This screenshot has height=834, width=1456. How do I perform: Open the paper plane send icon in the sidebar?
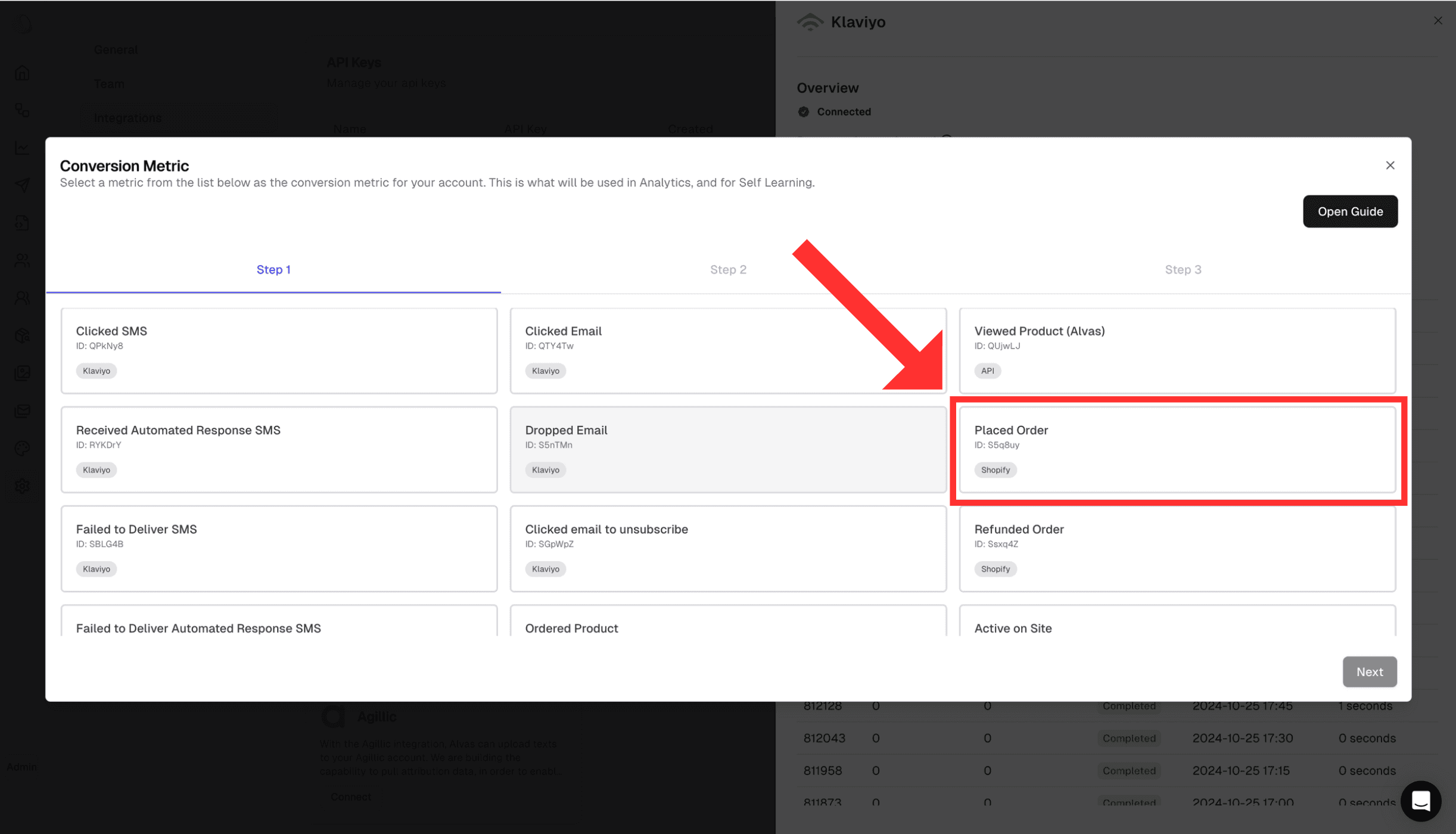coord(22,185)
